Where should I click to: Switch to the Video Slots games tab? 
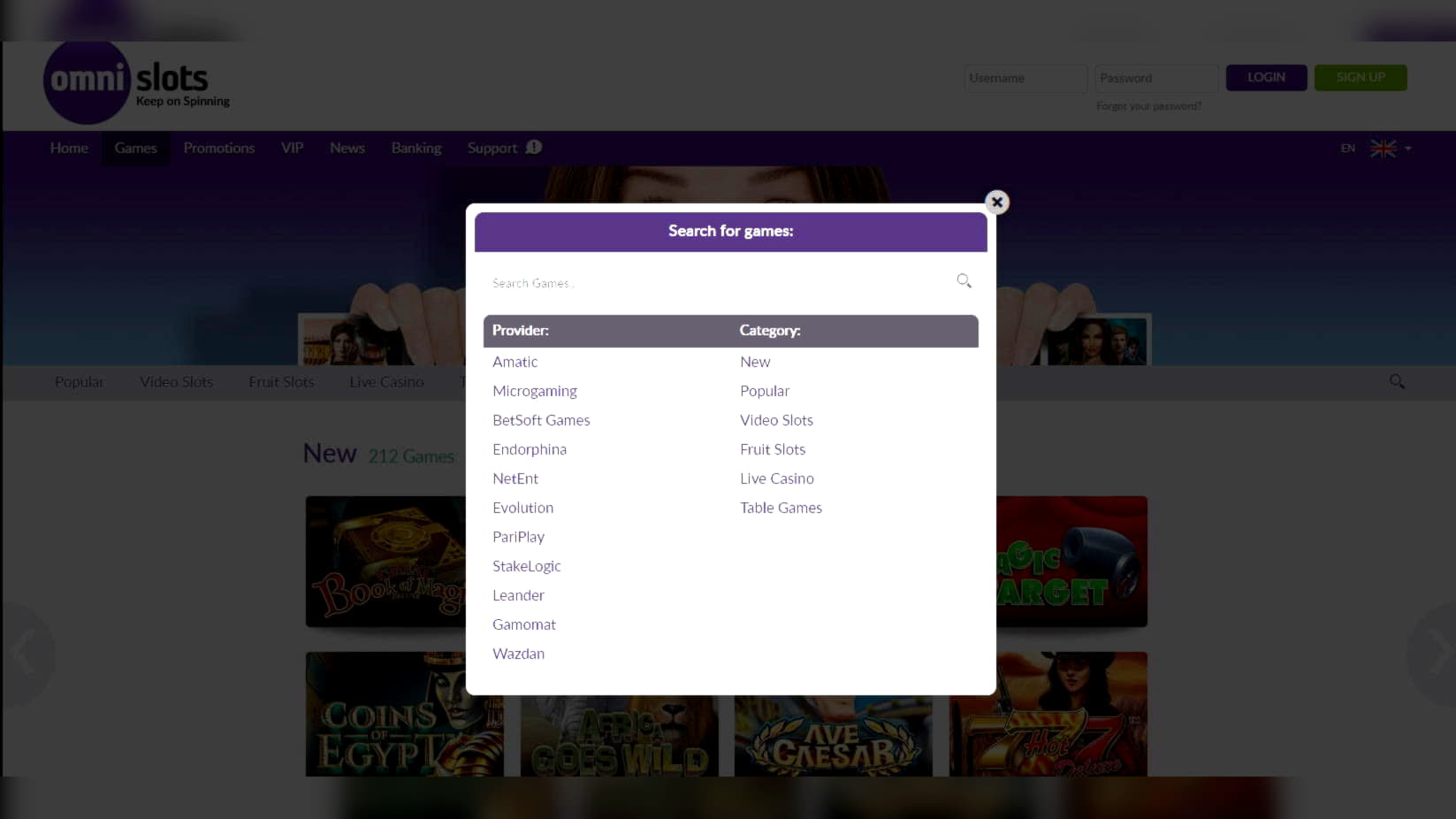pos(176,382)
